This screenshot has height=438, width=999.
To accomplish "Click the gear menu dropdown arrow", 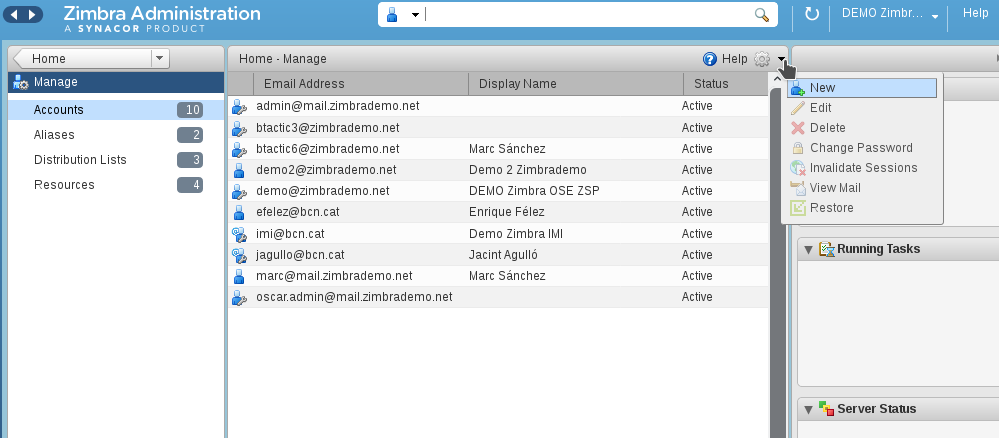I will tap(781, 59).
